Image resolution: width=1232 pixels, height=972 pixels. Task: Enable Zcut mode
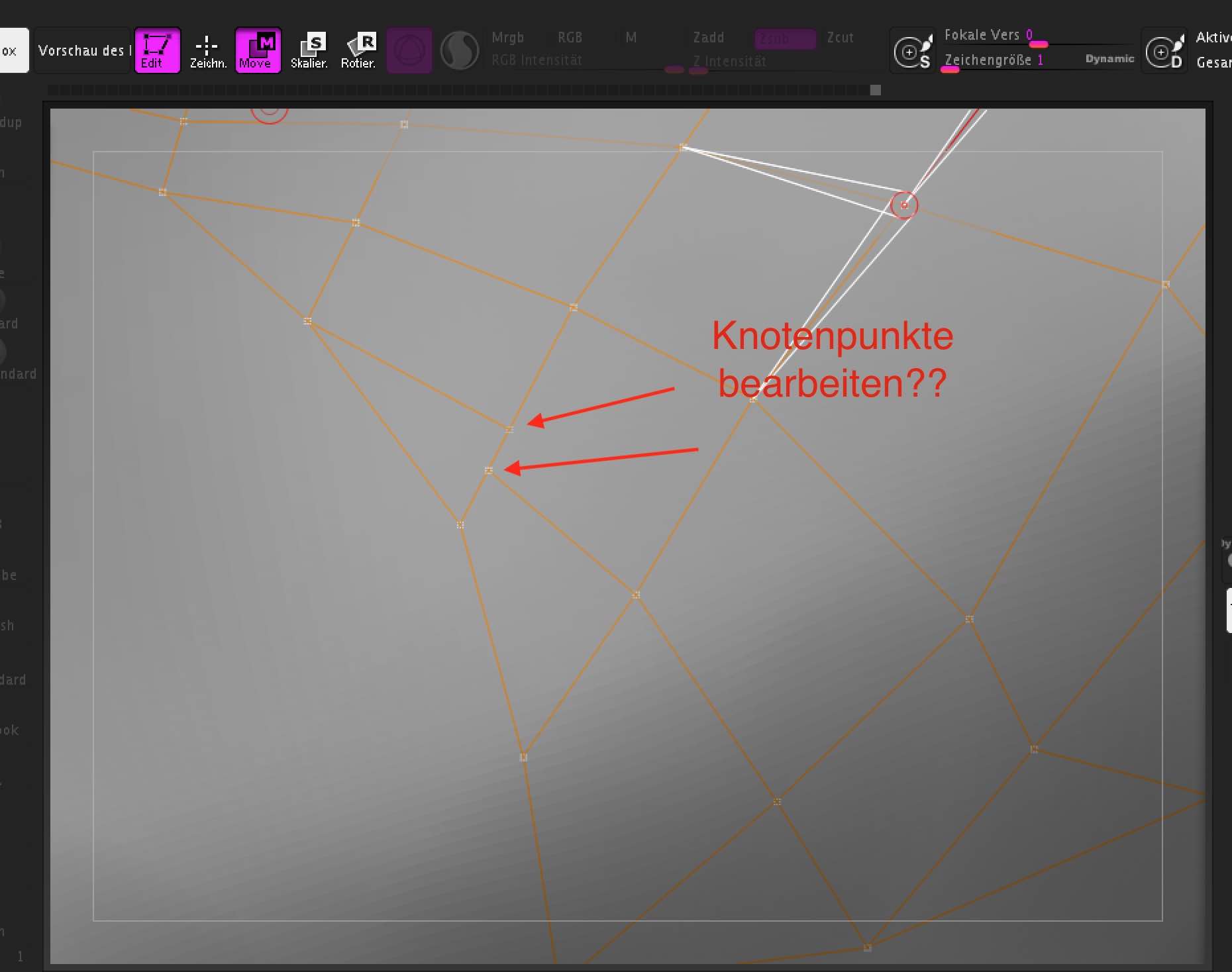(x=840, y=38)
